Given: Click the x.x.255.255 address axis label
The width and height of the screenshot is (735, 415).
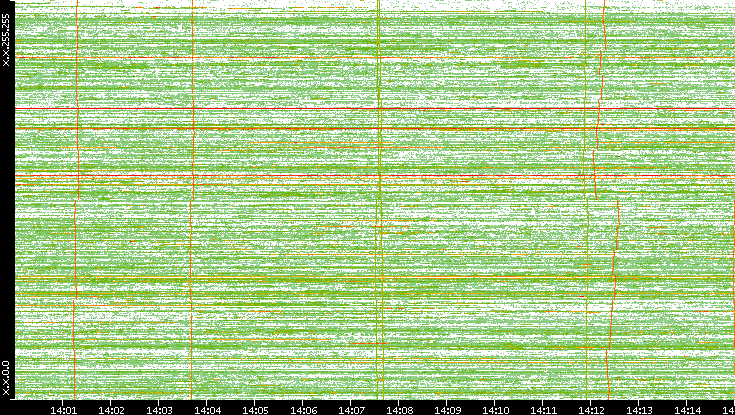Looking at the screenshot, I should coord(6,40).
